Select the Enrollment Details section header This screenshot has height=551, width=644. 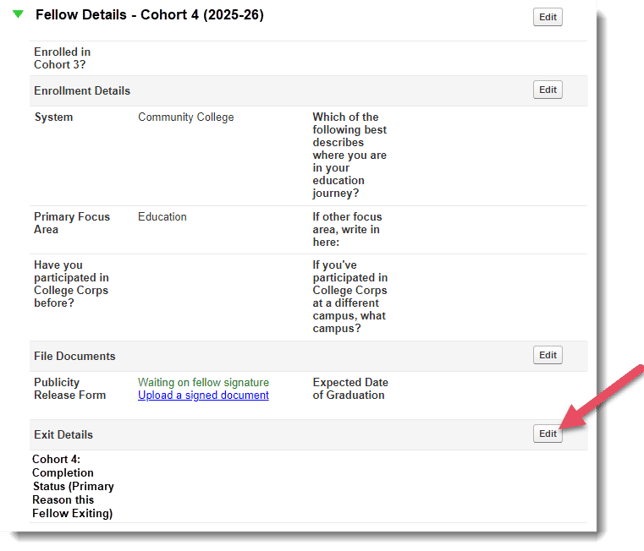[x=82, y=91]
